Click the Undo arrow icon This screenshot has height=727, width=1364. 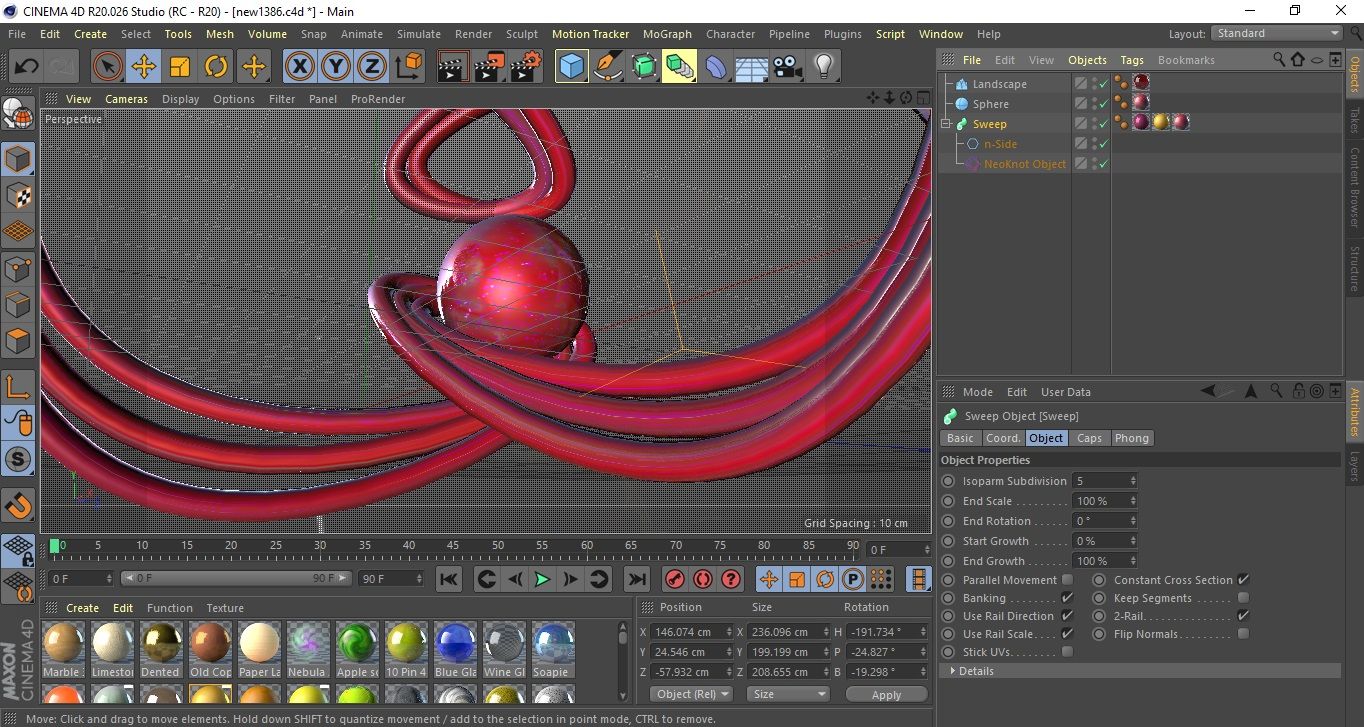(26, 67)
